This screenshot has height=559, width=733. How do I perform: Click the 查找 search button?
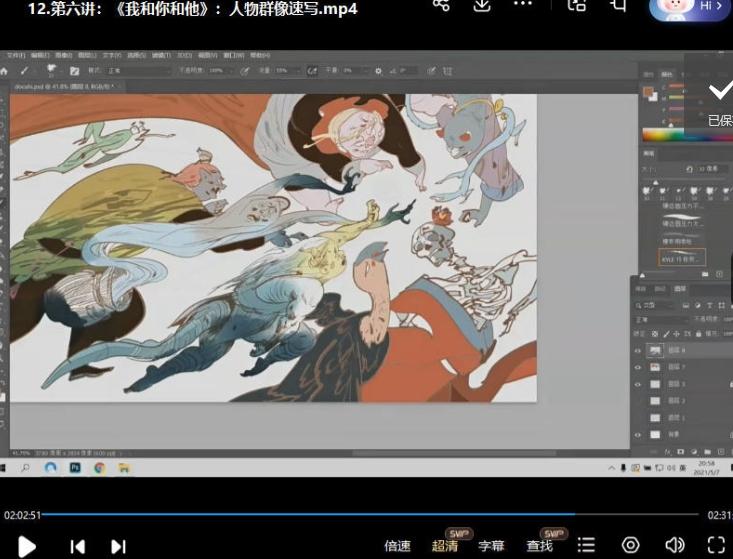click(540, 546)
